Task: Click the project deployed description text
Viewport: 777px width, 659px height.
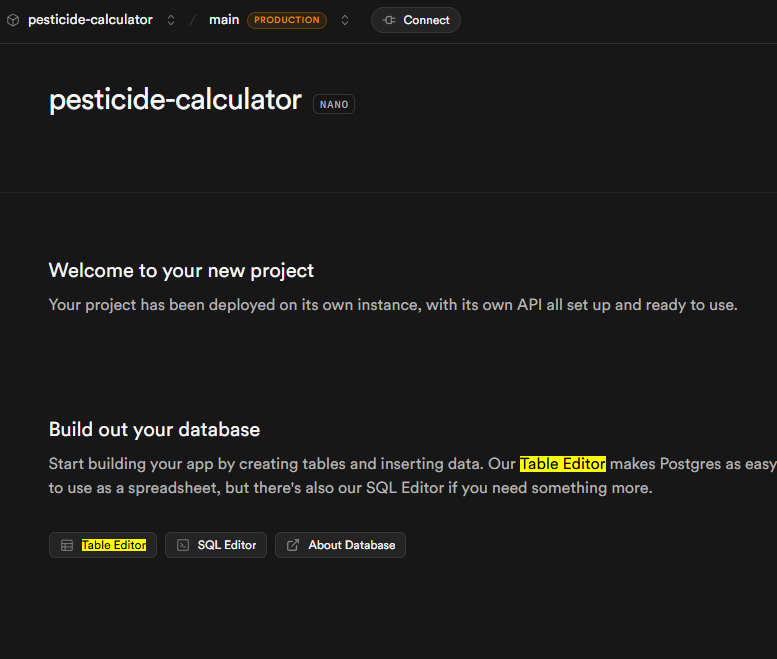Action: (x=393, y=305)
